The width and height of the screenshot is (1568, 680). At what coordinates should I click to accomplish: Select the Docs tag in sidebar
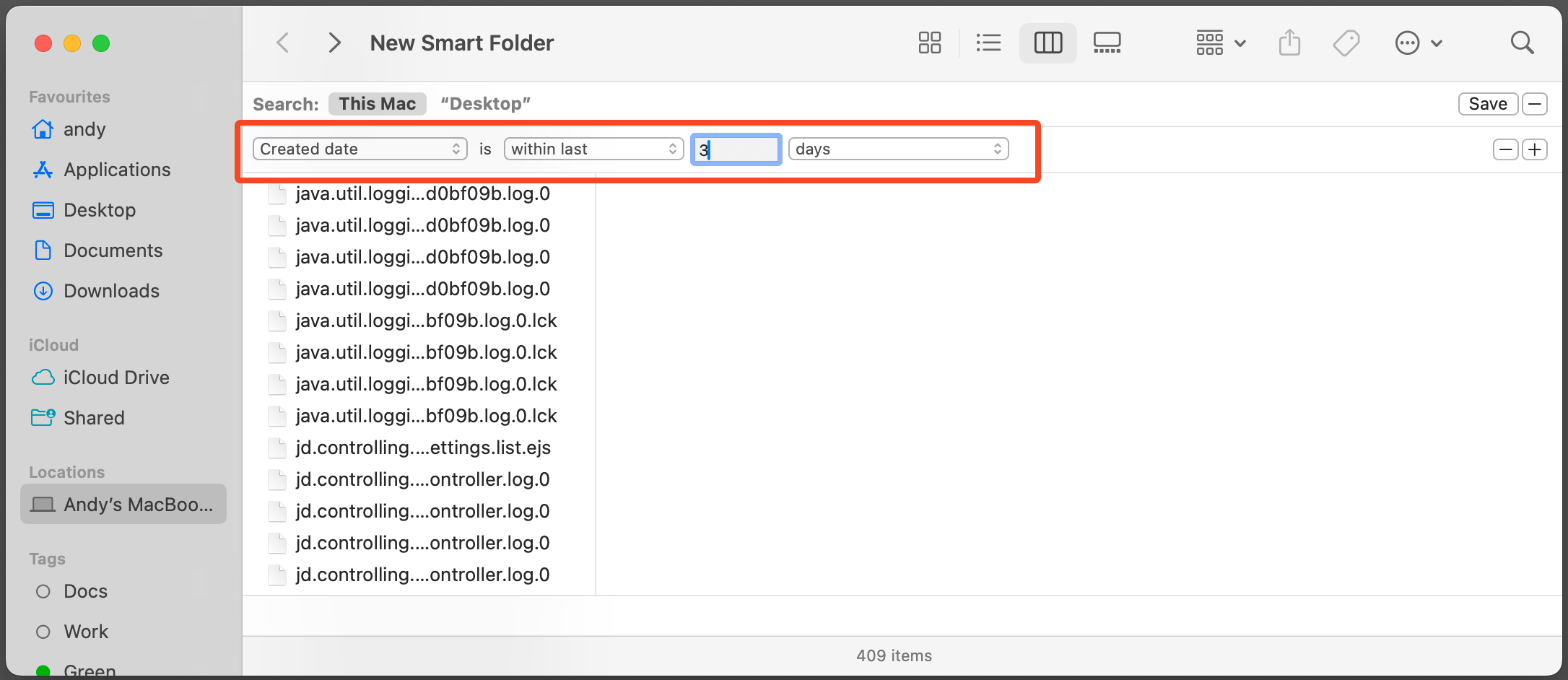click(85, 591)
